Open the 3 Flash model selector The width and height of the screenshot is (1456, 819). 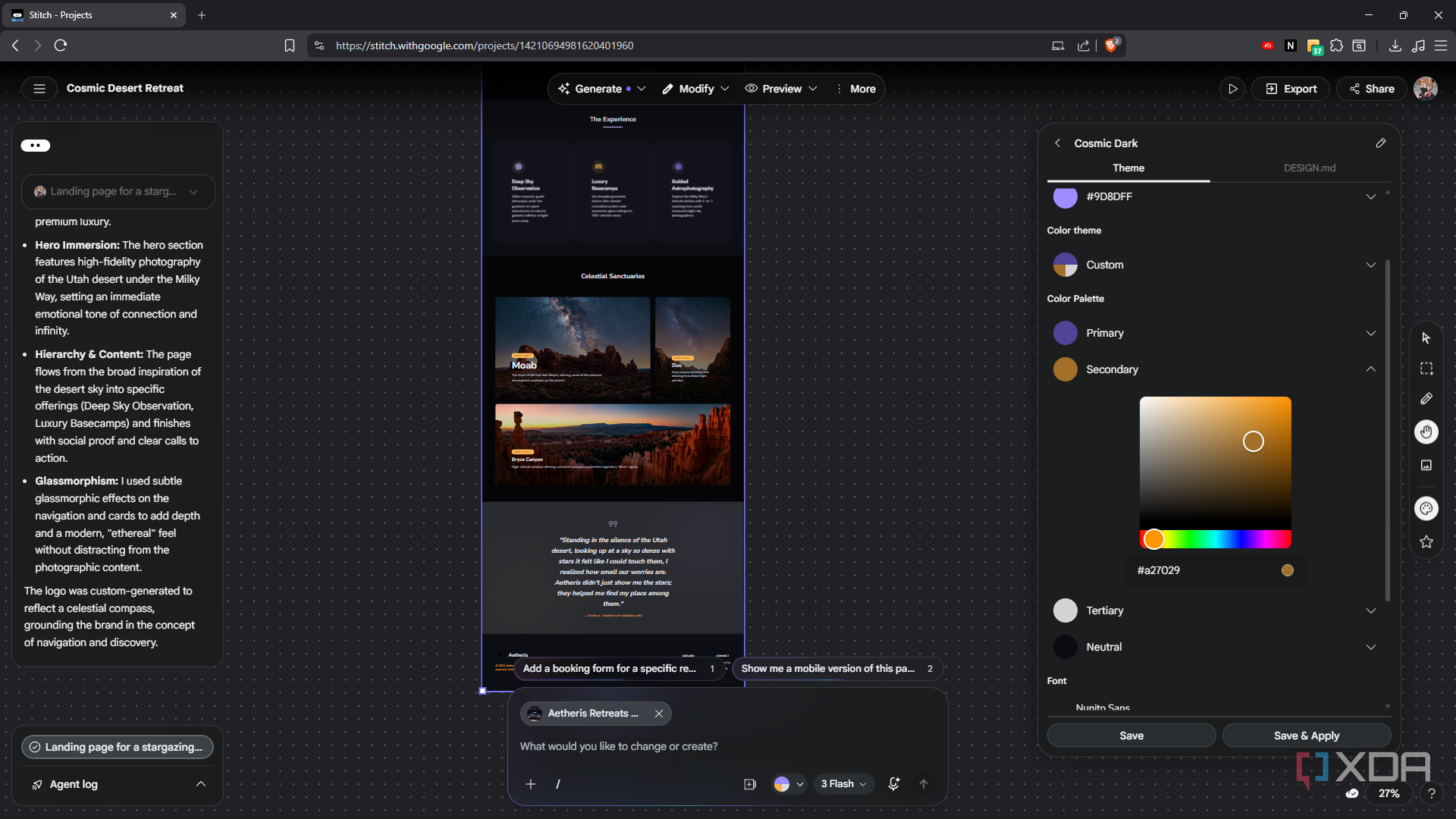(843, 784)
